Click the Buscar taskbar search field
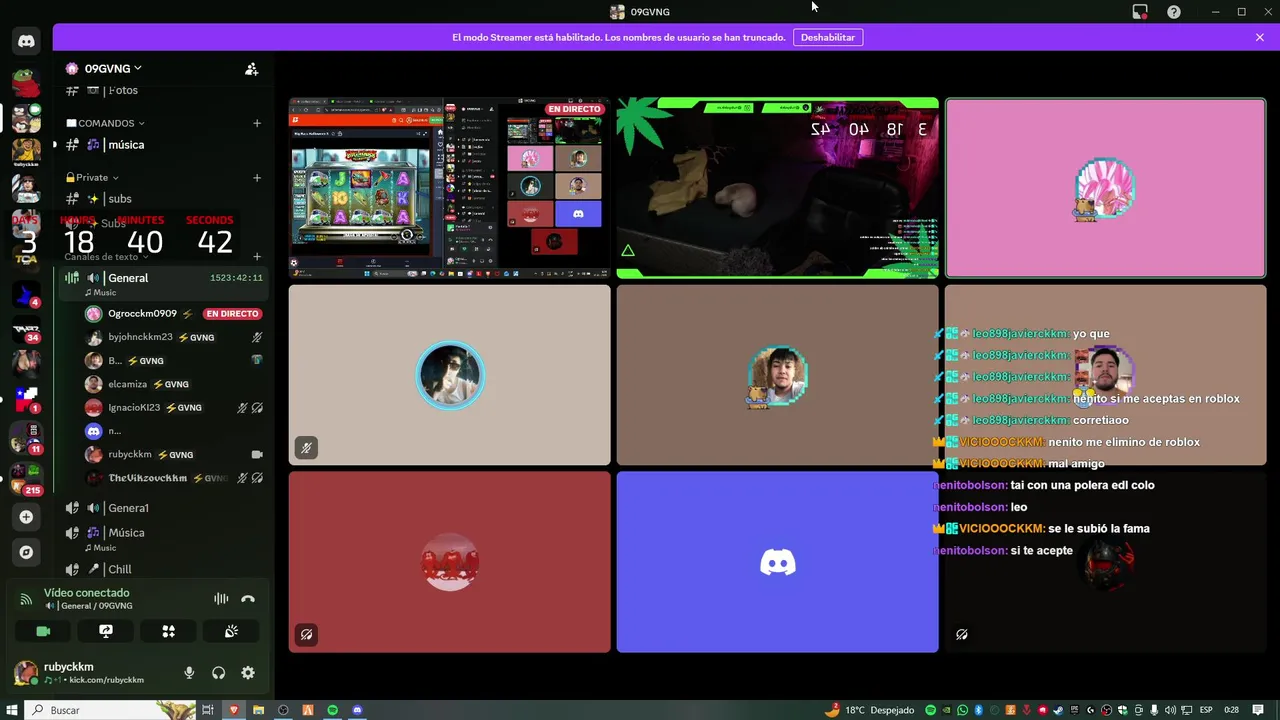Viewport: 1280px width, 720px height. point(110,710)
